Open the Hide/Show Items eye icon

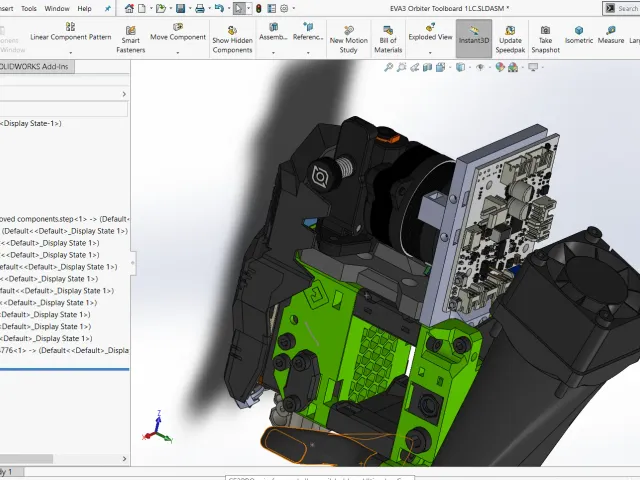tap(480, 67)
